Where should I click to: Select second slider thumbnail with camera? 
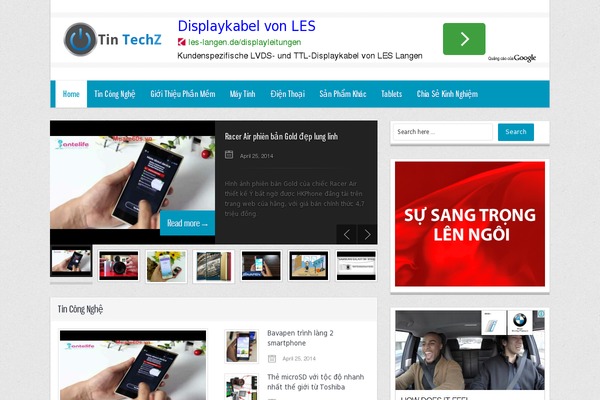pos(119,266)
